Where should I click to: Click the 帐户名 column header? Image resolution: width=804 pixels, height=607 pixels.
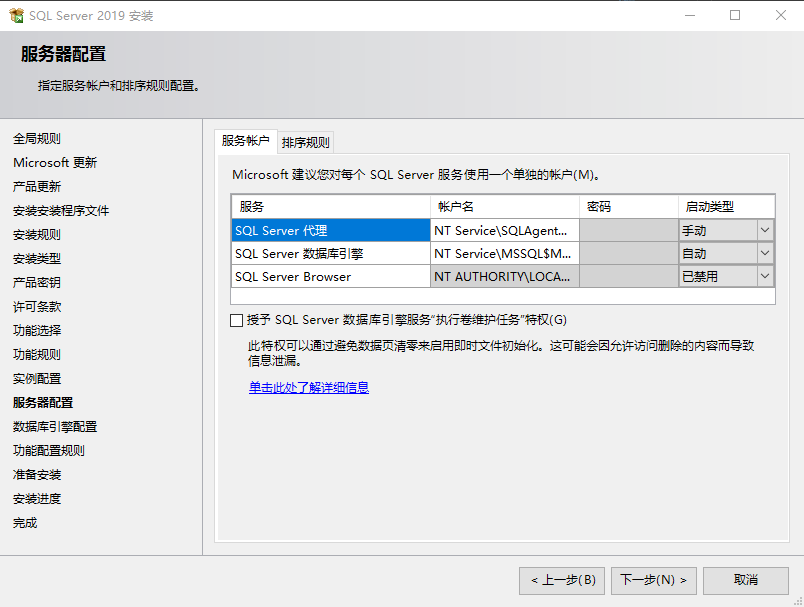coord(505,207)
